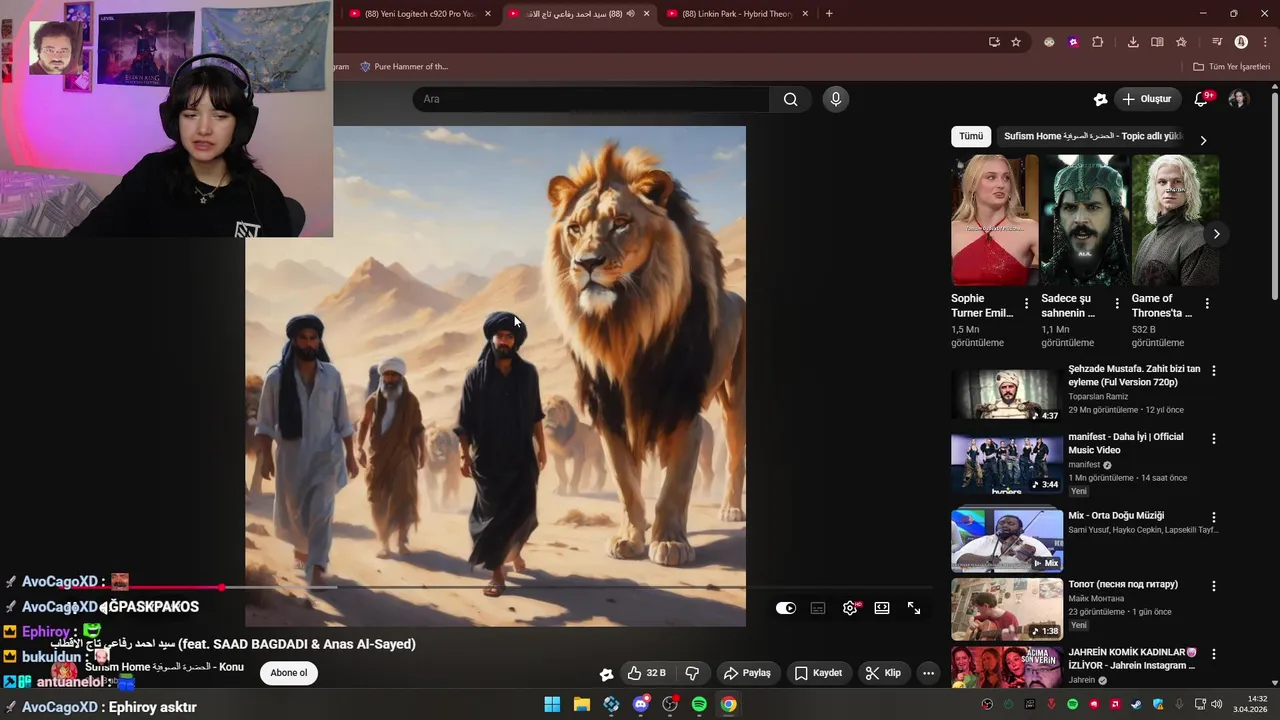The height and width of the screenshot is (720, 1280).
Task: Open reading mode book icon
Action: (1157, 42)
